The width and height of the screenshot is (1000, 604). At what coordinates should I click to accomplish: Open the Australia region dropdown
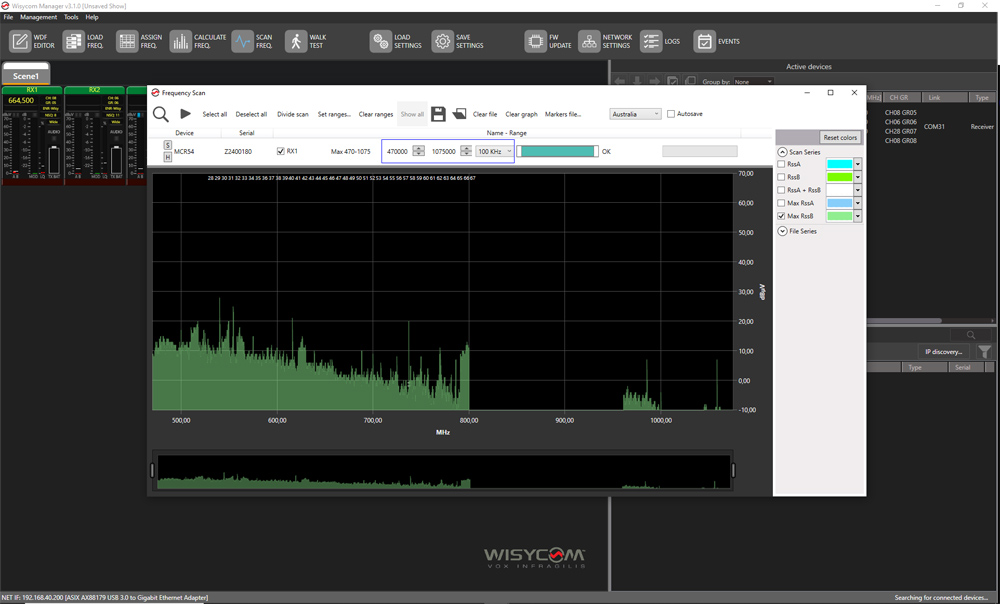[x=635, y=114]
